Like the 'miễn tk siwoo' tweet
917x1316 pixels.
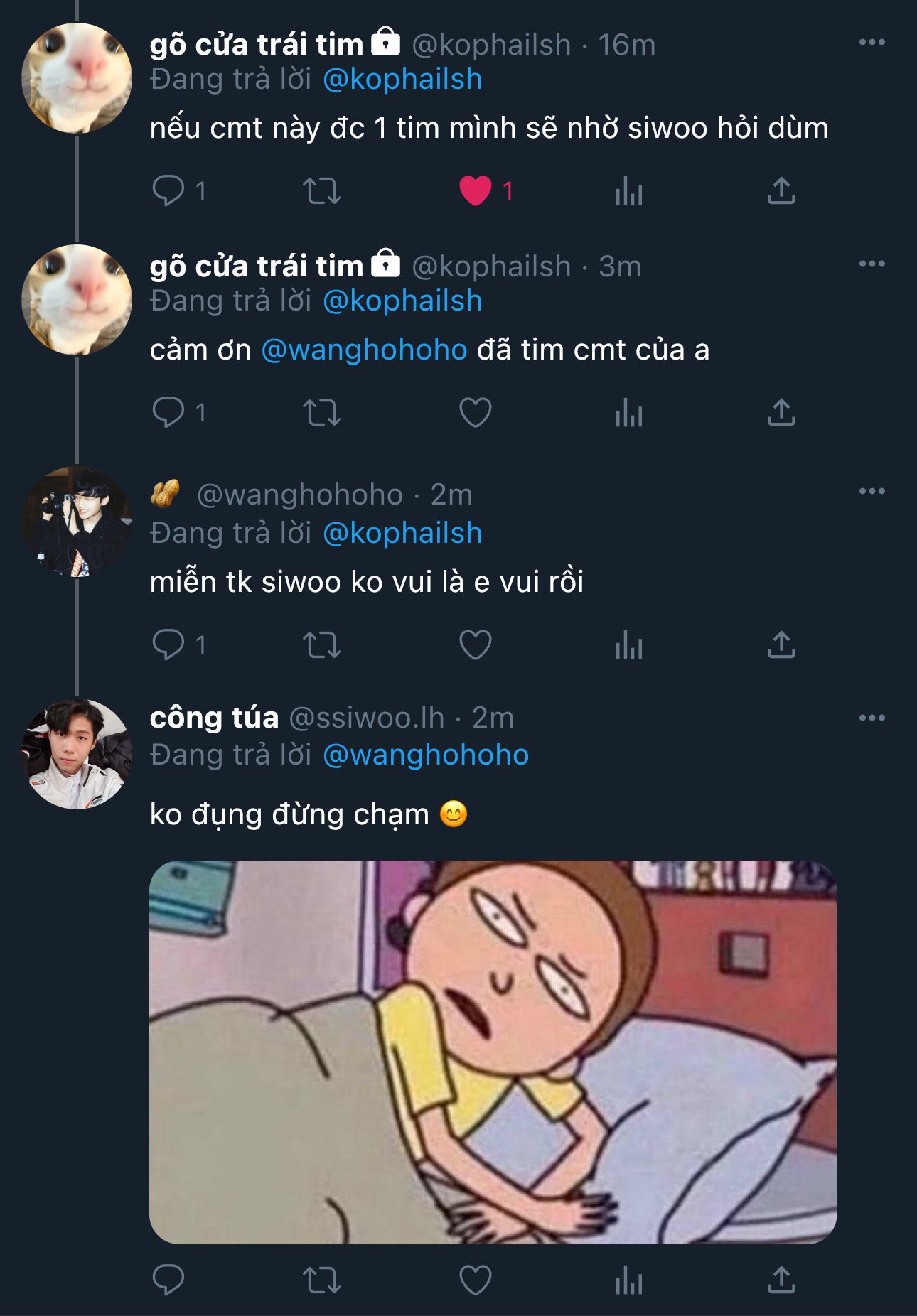(476, 644)
